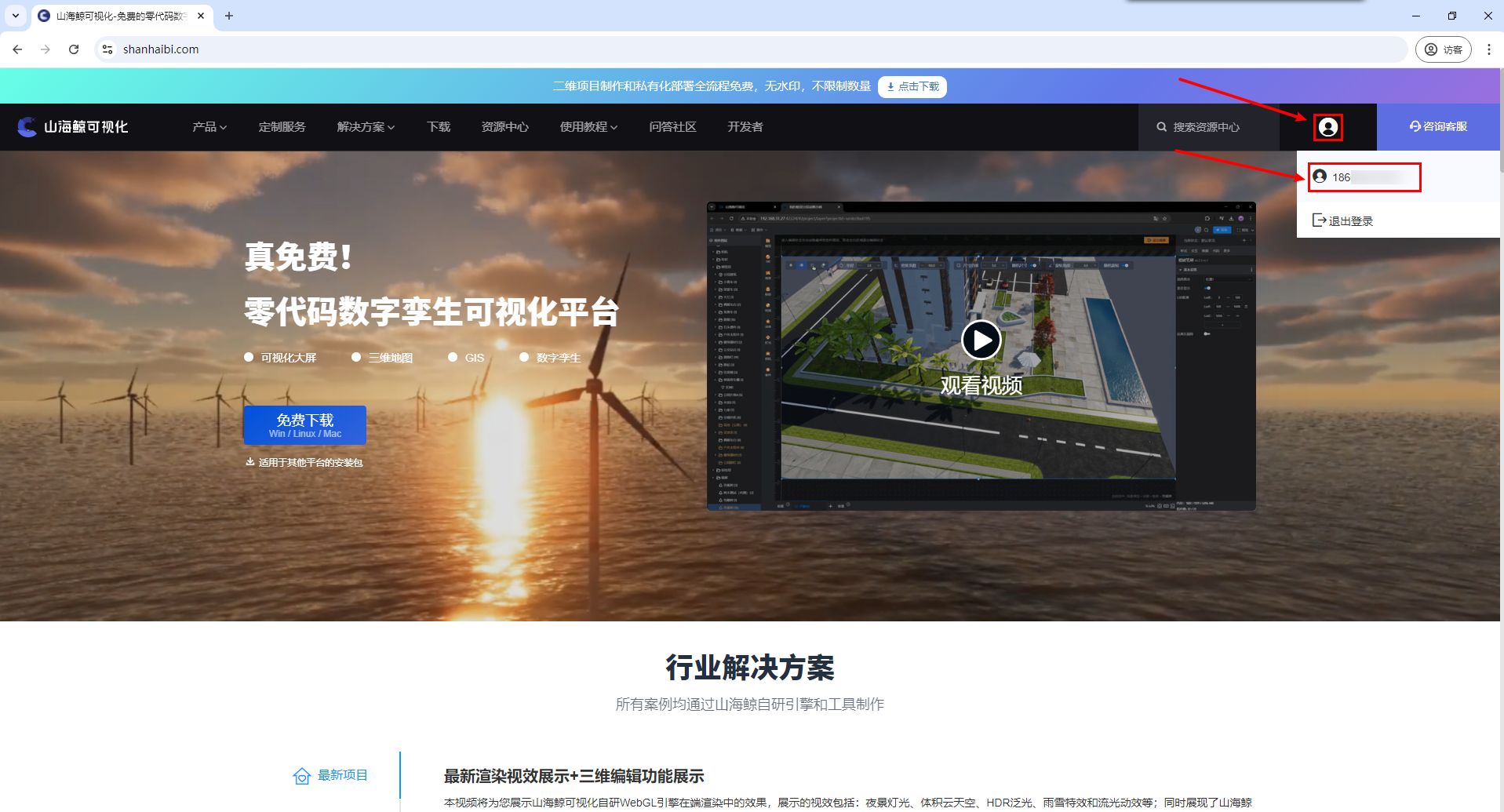Click the 免费下载 button
1504x812 pixels.
305,425
